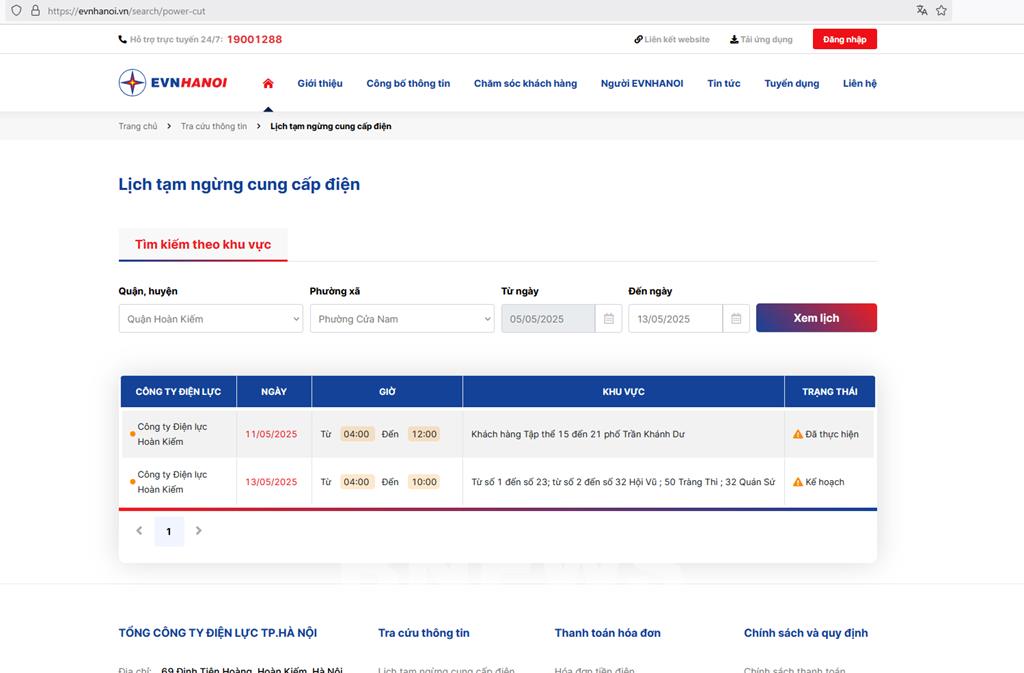Image resolution: width=1024 pixels, height=673 pixels.
Task: Expand the Phường xã dropdown
Action: tap(402, 319)
